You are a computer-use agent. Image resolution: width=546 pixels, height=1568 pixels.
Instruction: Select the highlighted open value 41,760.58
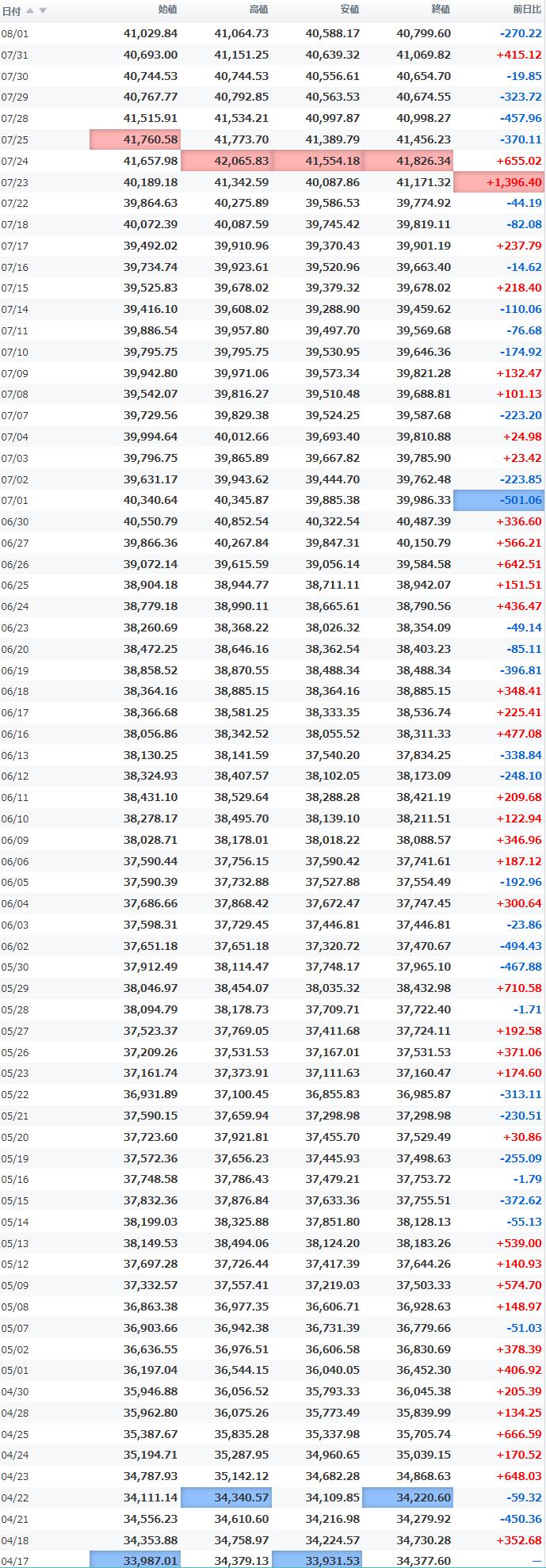click(136, 139)
